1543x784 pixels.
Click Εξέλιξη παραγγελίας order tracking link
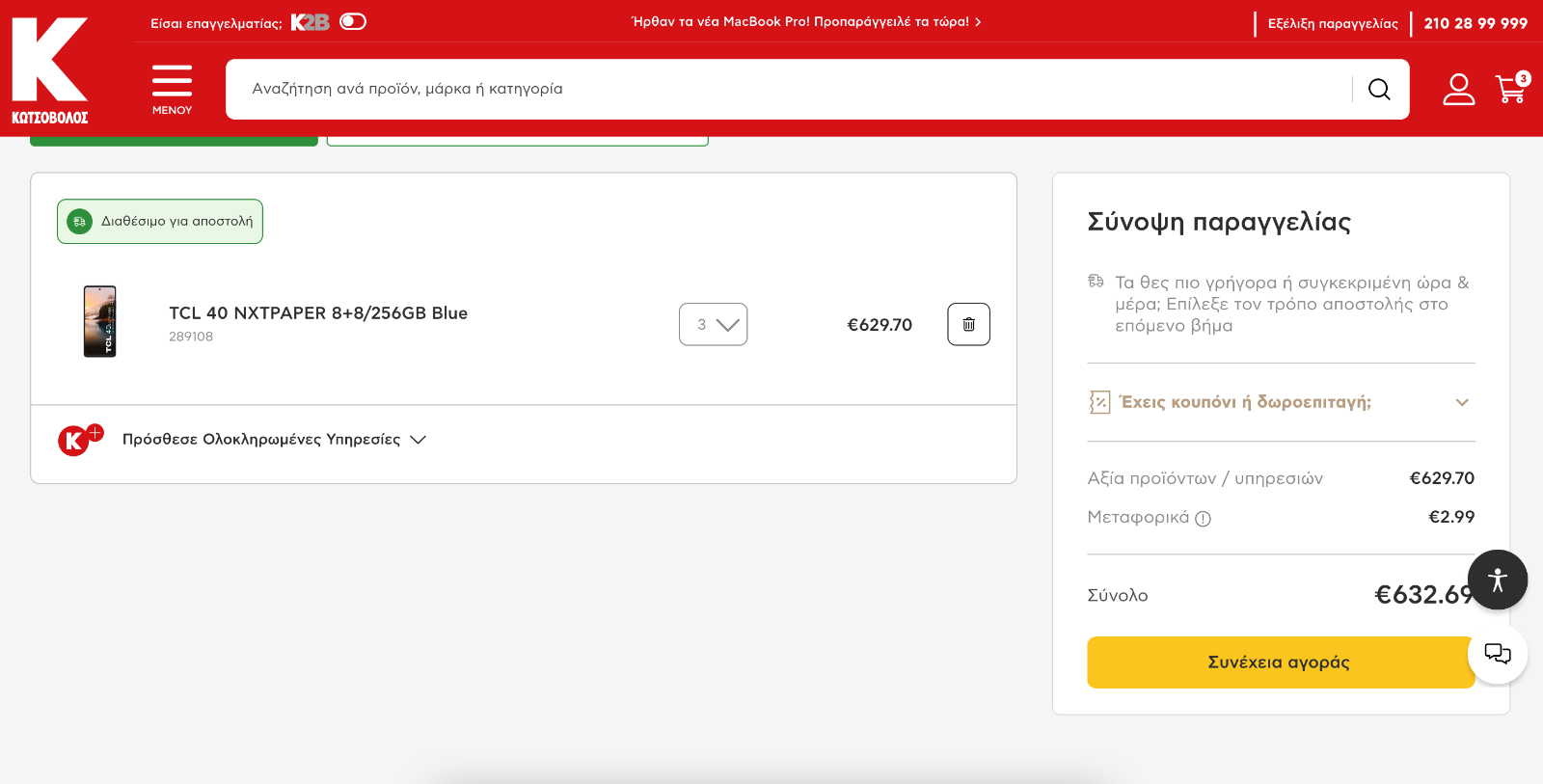click(1332, 24)
